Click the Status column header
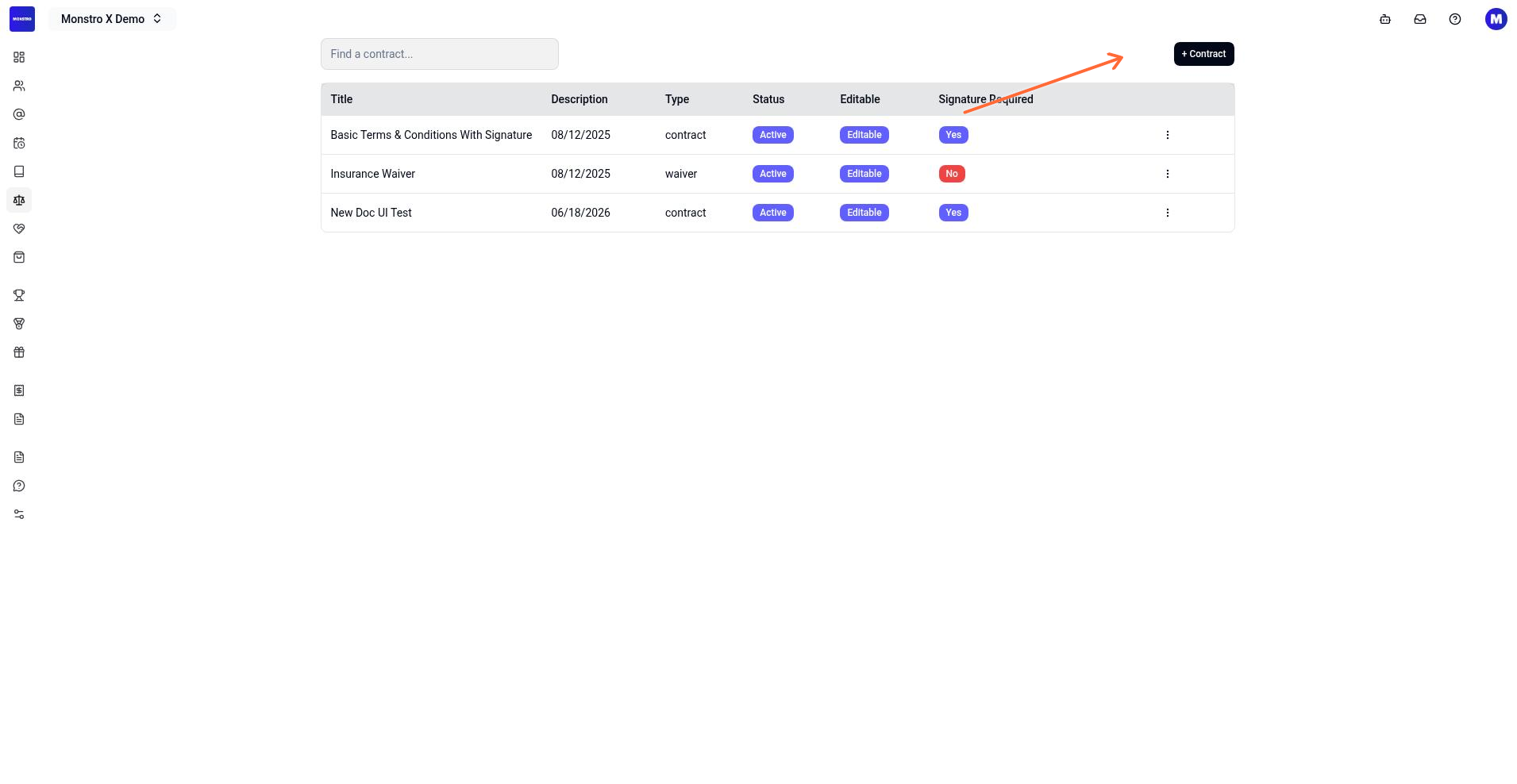Image resolution: width=1517 pixels, height=784 pixels. coord(768,99)
